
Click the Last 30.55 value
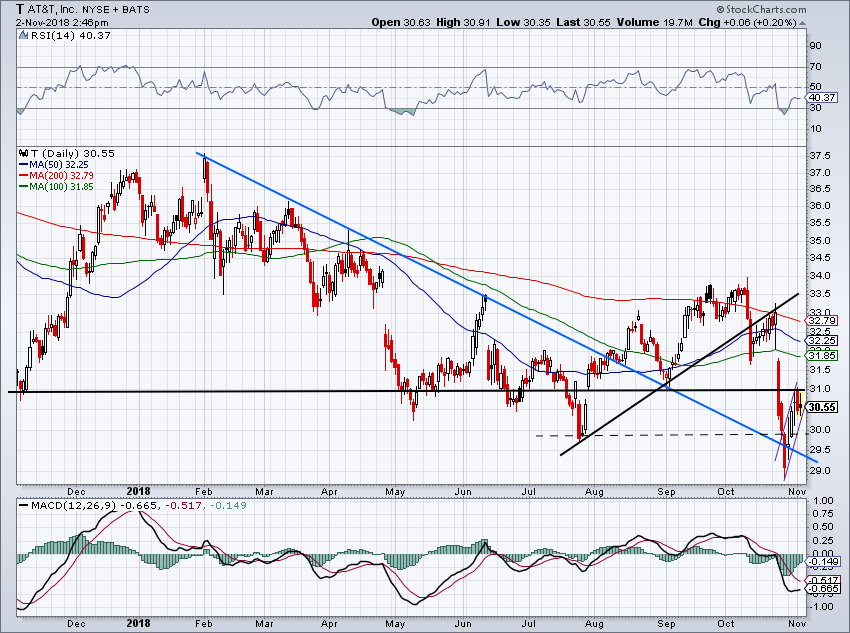pyautogui.click(x=583, y=23)
